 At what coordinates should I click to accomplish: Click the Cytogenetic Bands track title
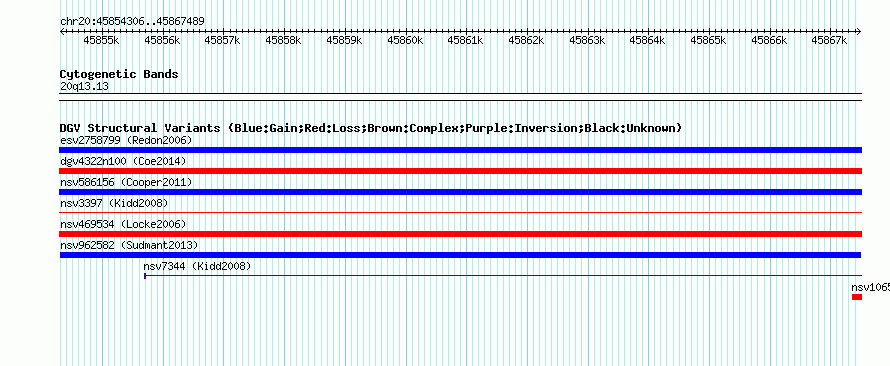pos(119,74)
